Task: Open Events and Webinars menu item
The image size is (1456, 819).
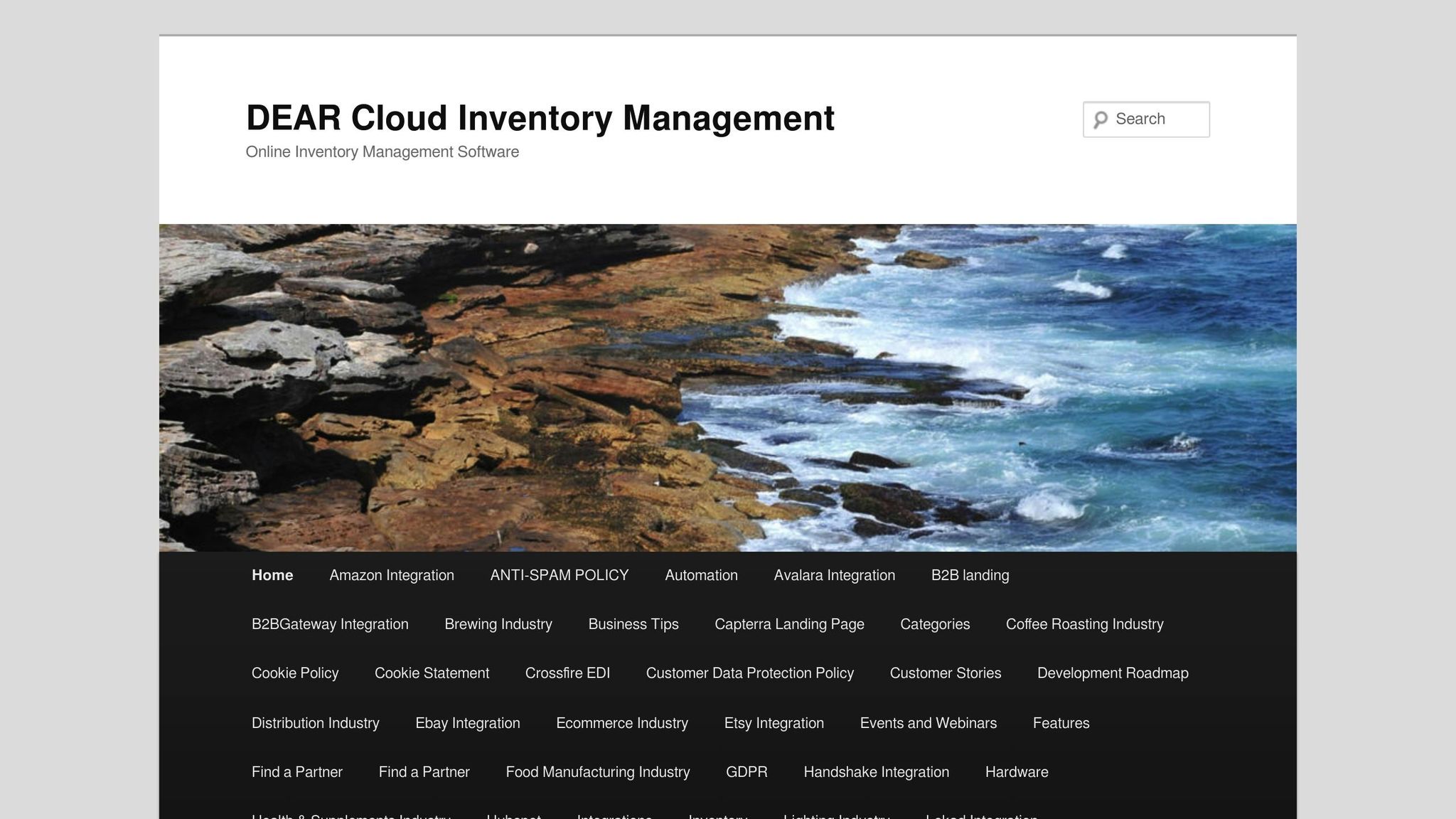Action: coord(928,723)
